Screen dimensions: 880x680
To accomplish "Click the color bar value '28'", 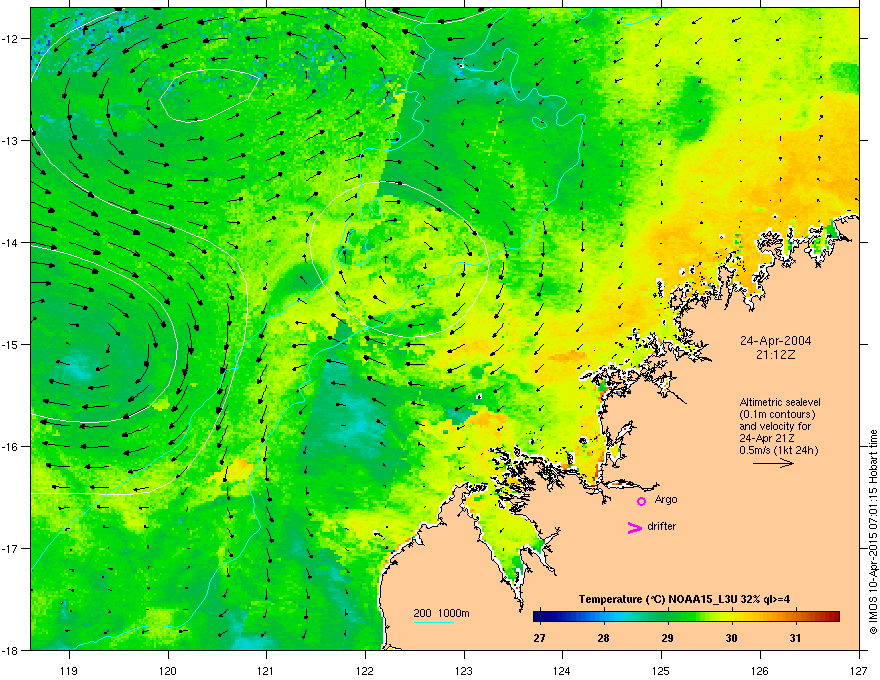I will pyautogui.click(x=603, y=638).
